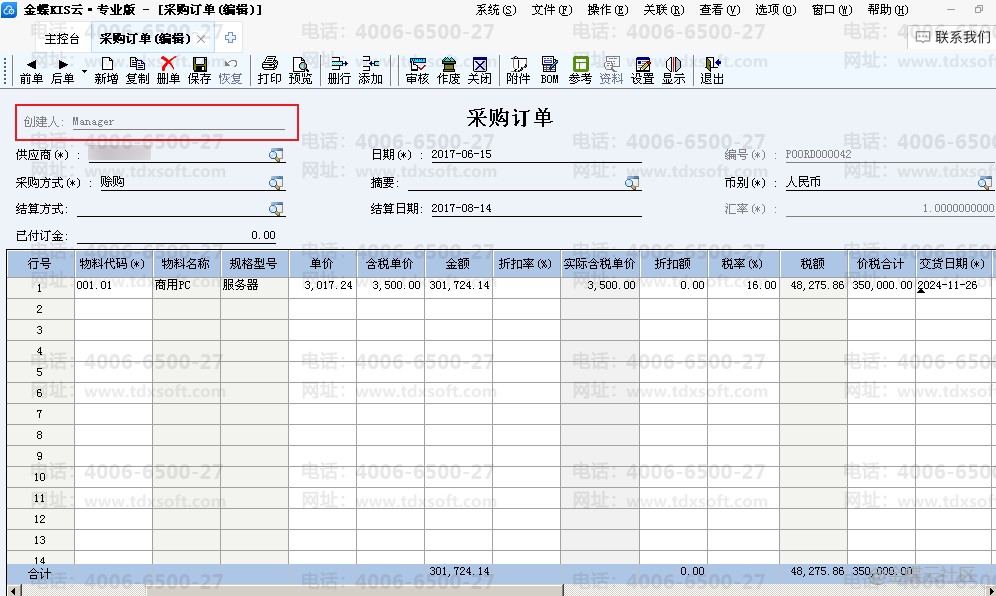Go to previous order with 前单
Viewport: 996px width, 596px height.
[x=31, y=71]
